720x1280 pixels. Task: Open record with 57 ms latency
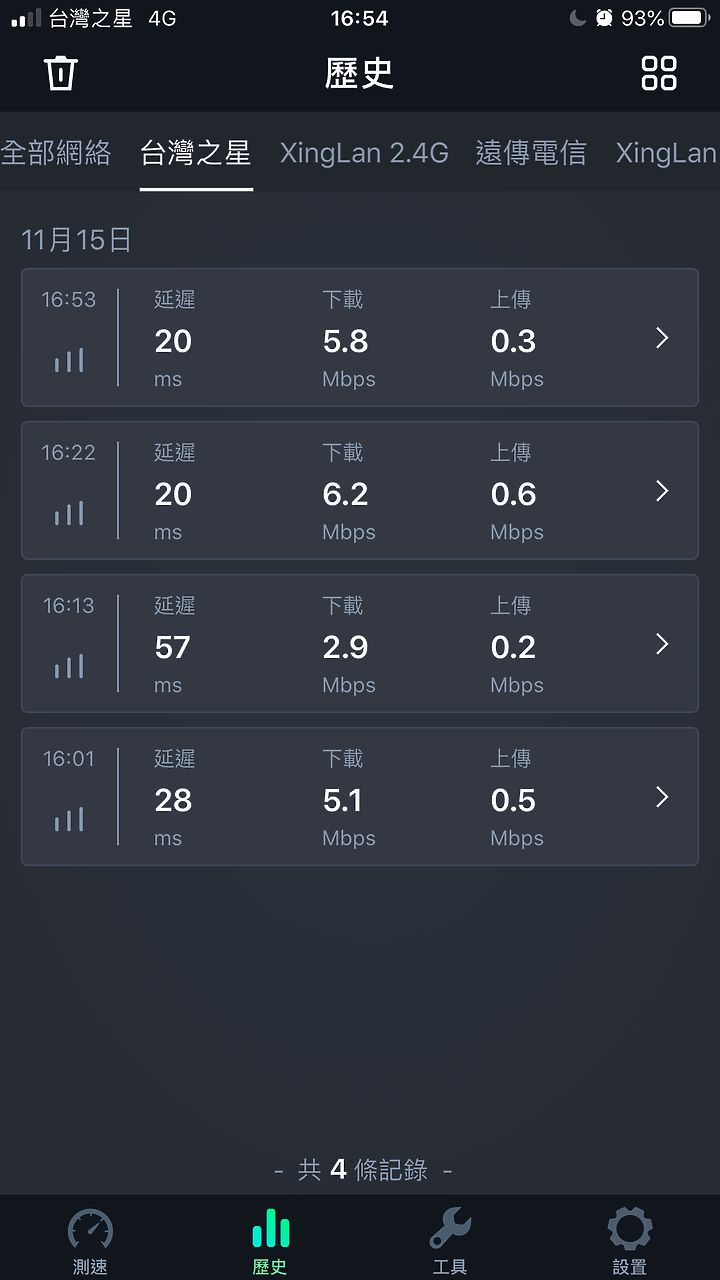coord(360,644)
